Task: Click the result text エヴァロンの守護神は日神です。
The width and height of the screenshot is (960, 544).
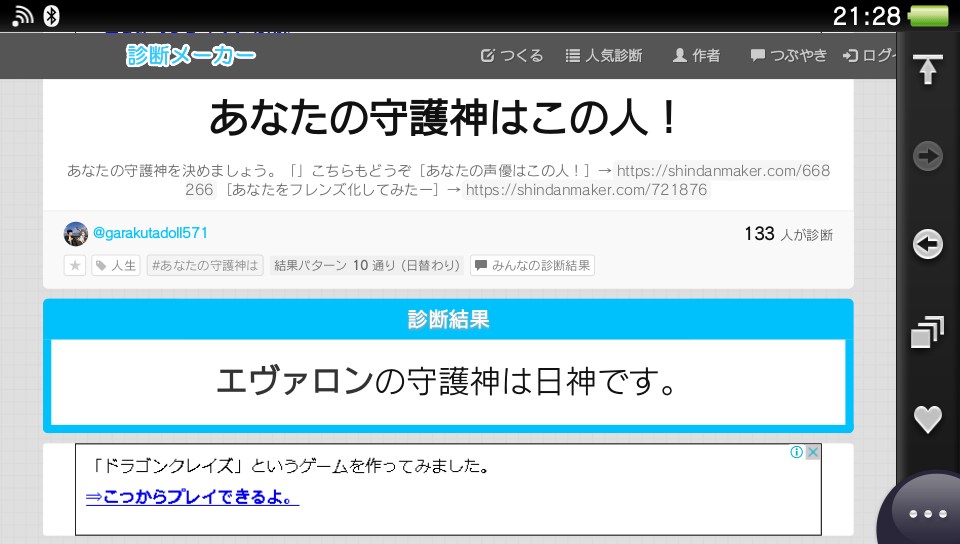Action: (448, 381)
